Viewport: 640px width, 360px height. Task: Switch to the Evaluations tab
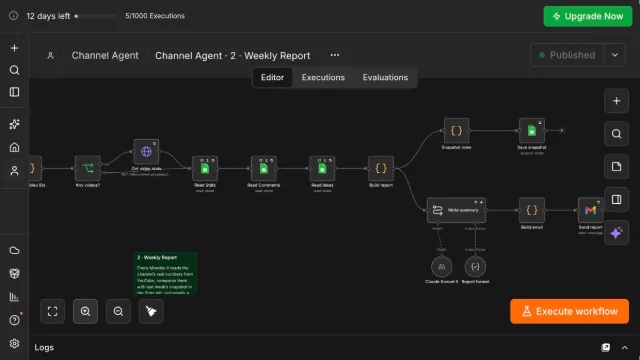click(x=385, y=78)
